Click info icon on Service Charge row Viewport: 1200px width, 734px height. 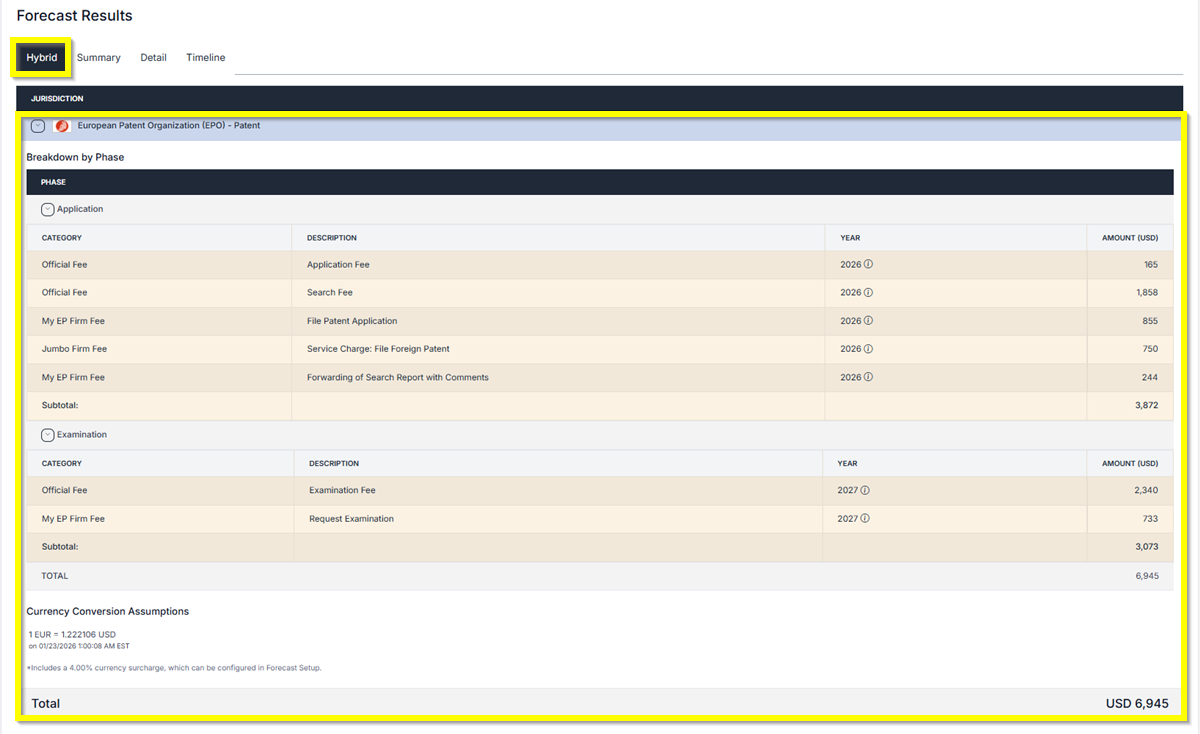[x=868, y=349]
